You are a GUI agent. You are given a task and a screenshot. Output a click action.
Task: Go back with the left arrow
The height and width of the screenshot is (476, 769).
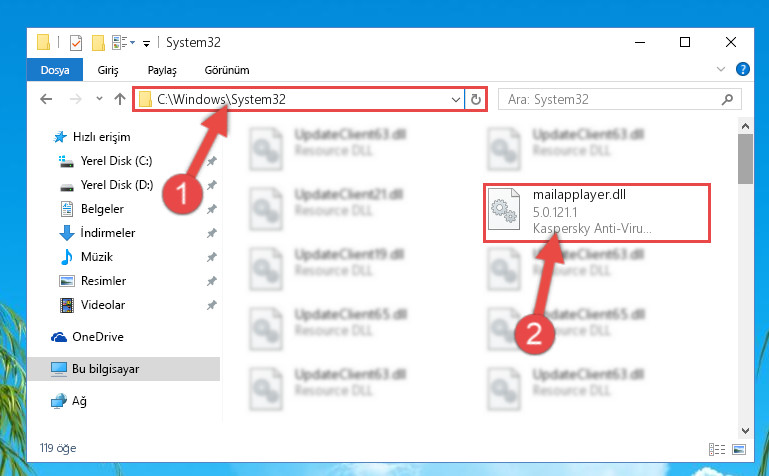[x=46, y=99]
